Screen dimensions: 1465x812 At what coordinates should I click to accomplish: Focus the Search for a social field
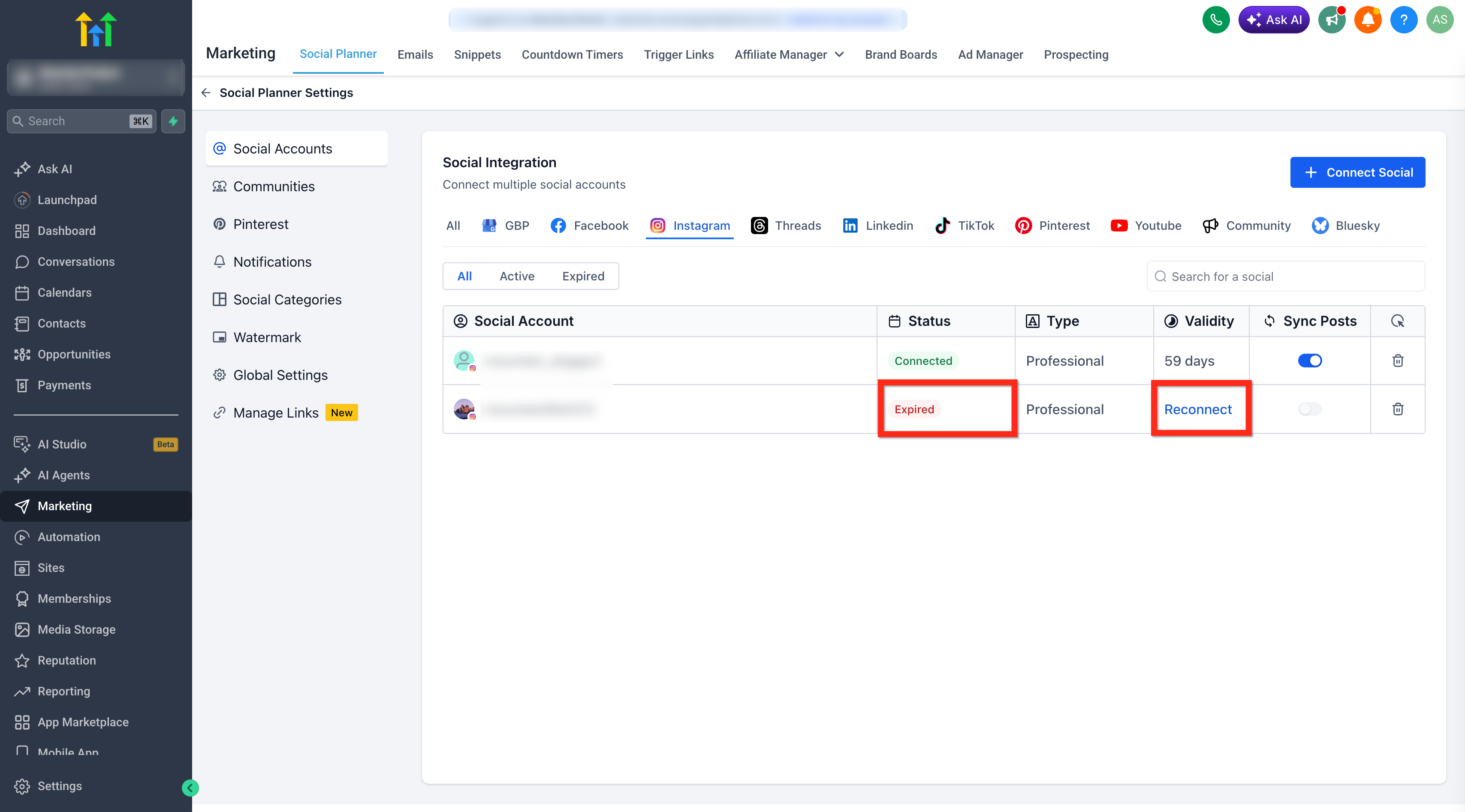coord(1286,277)
